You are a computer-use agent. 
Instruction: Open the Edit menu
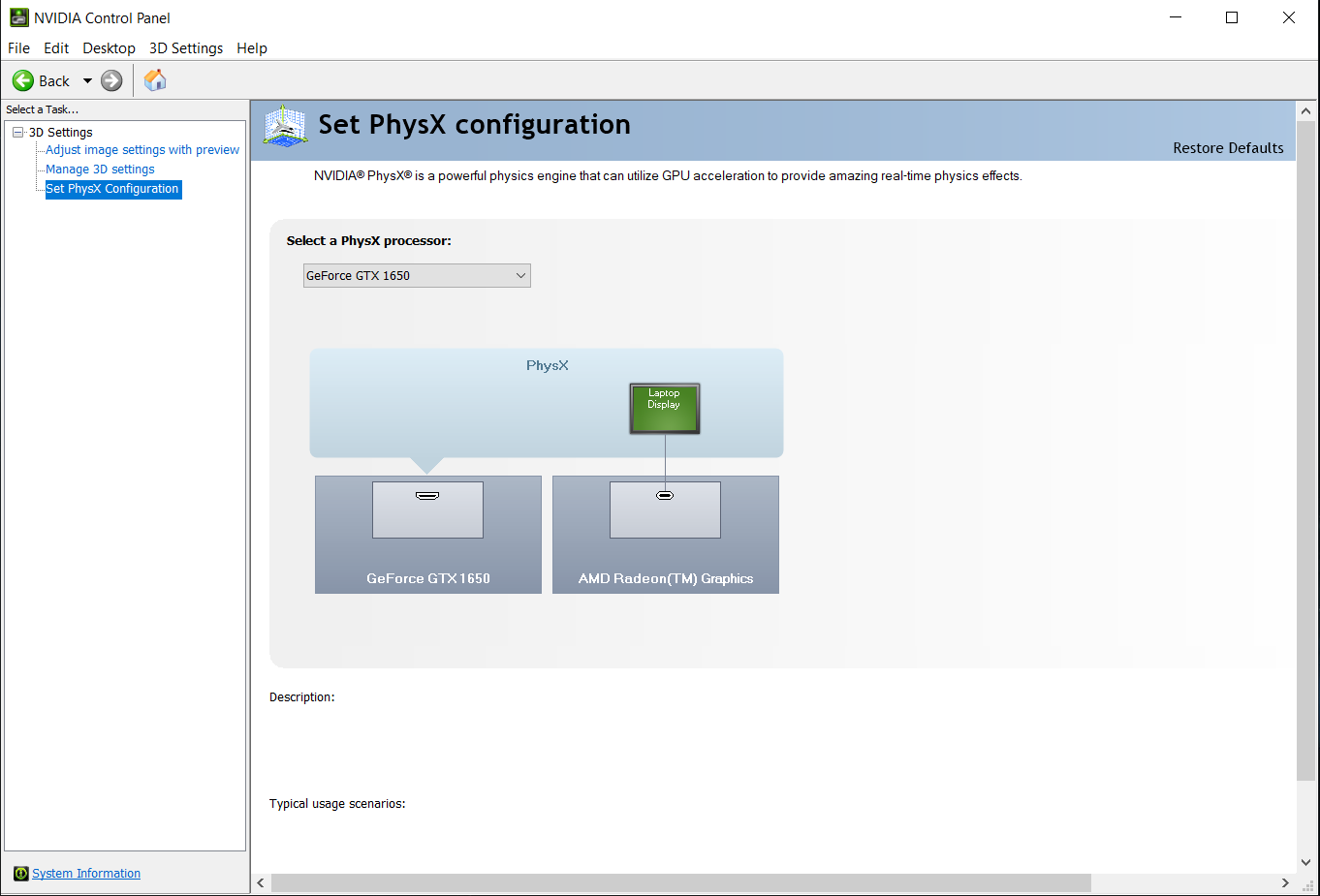tap(56, 48)
